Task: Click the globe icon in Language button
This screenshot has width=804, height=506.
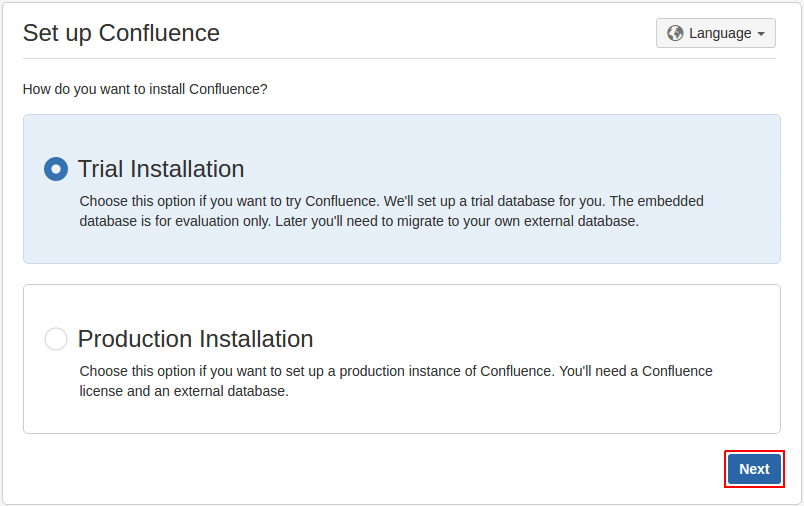Action: tap(675, 33)
